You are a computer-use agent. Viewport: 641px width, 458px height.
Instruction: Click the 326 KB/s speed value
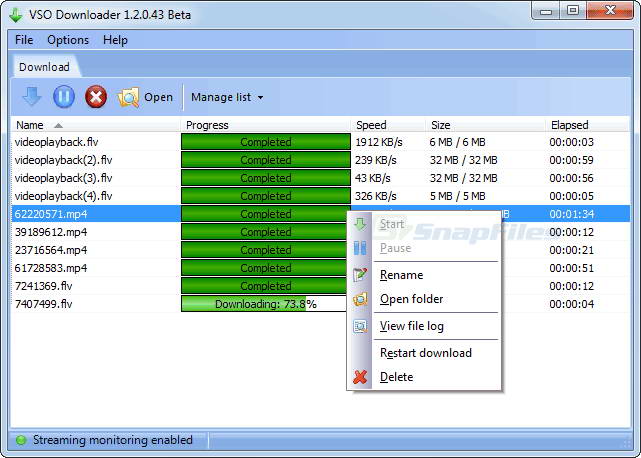tap(375, 196)
